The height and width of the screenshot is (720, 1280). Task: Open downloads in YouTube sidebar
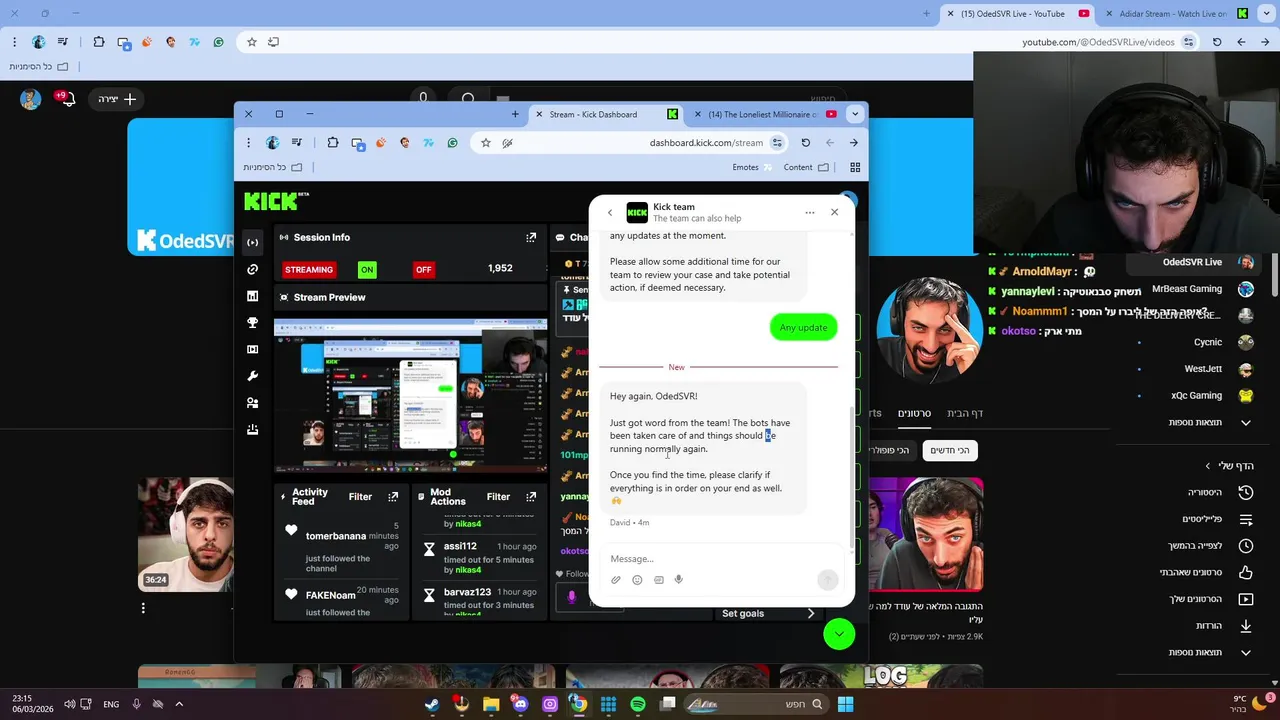point(1224,626)
